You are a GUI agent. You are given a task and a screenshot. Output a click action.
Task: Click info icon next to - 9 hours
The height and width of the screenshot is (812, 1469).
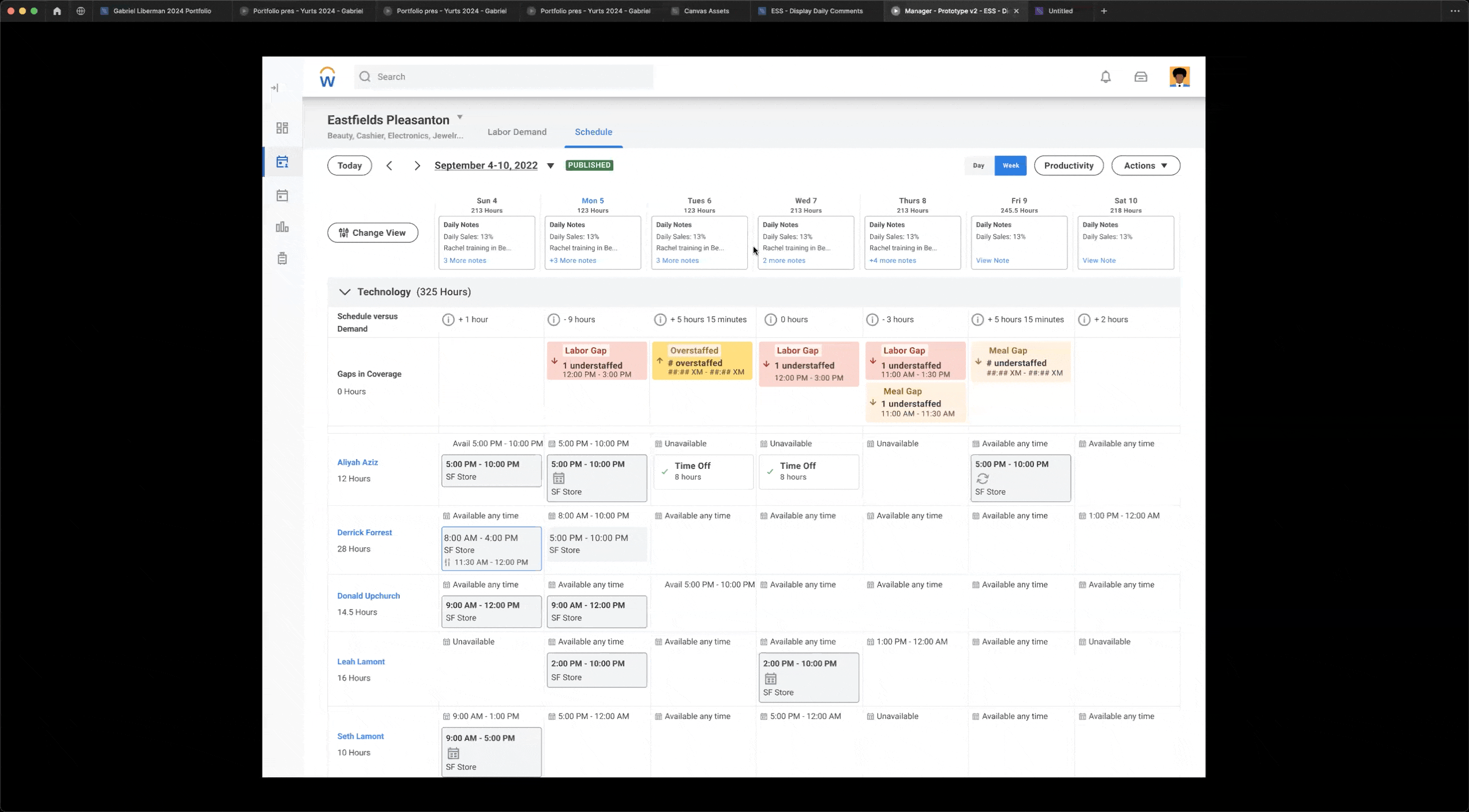[x=554, y=319]
